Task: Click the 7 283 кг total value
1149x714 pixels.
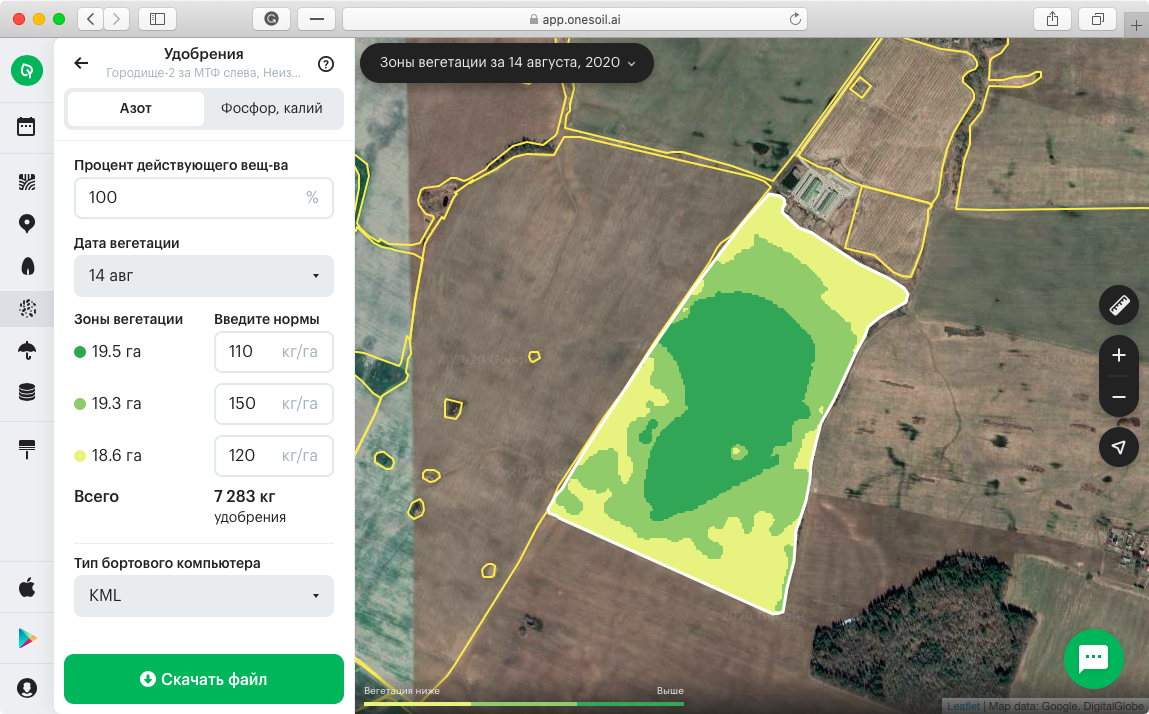Action: pos(245,496)
